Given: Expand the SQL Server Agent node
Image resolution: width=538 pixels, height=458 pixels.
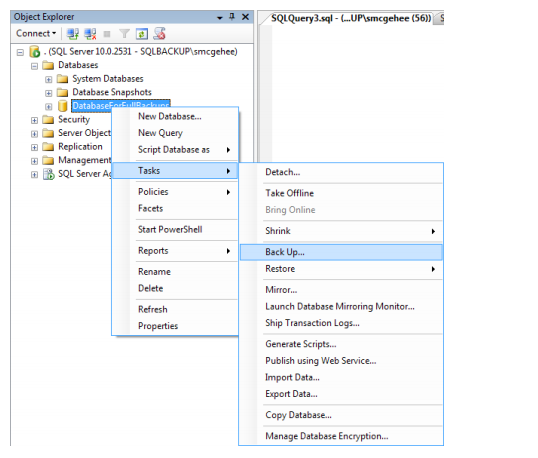Looking at the screenshot, I should pos(34,175).
